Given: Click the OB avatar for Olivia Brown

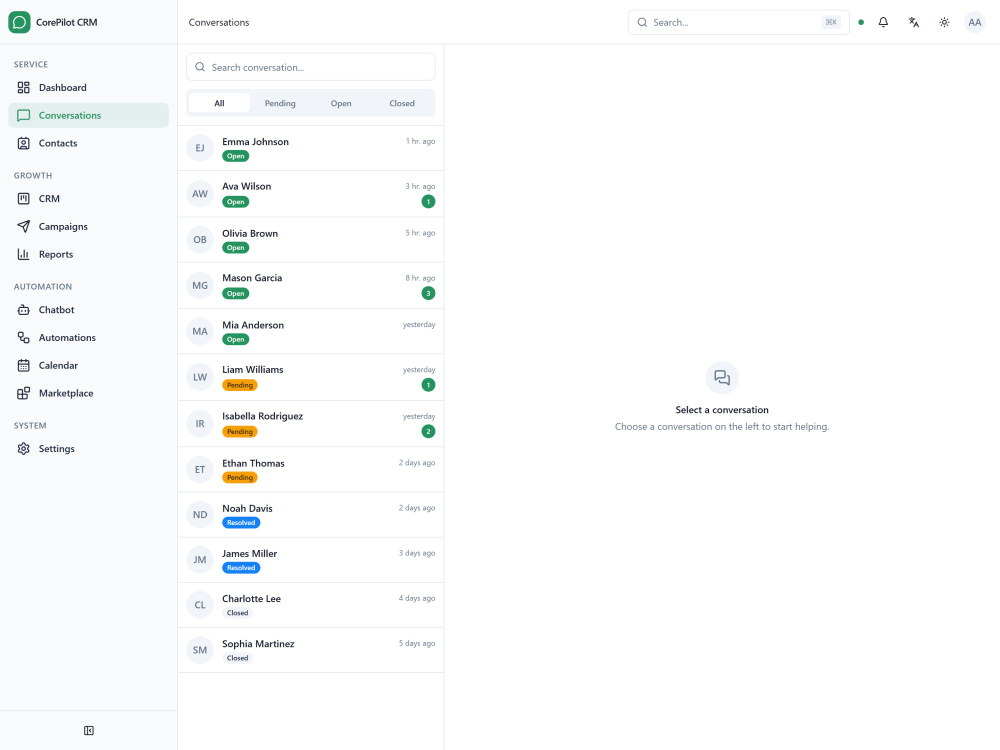Looking at the screenshot, I should pos(200,240).
